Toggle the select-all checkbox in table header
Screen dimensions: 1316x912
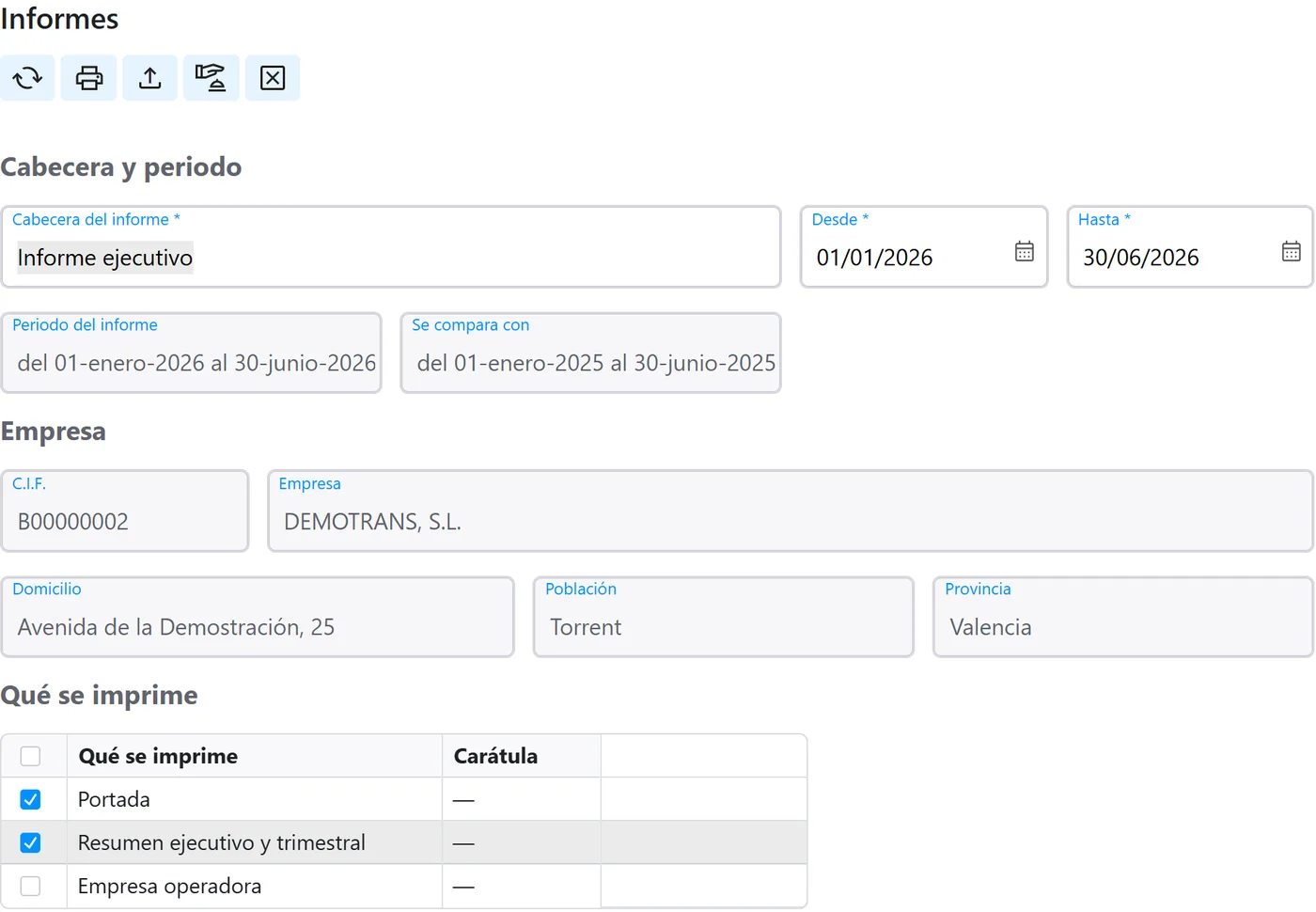click(30, 756)
